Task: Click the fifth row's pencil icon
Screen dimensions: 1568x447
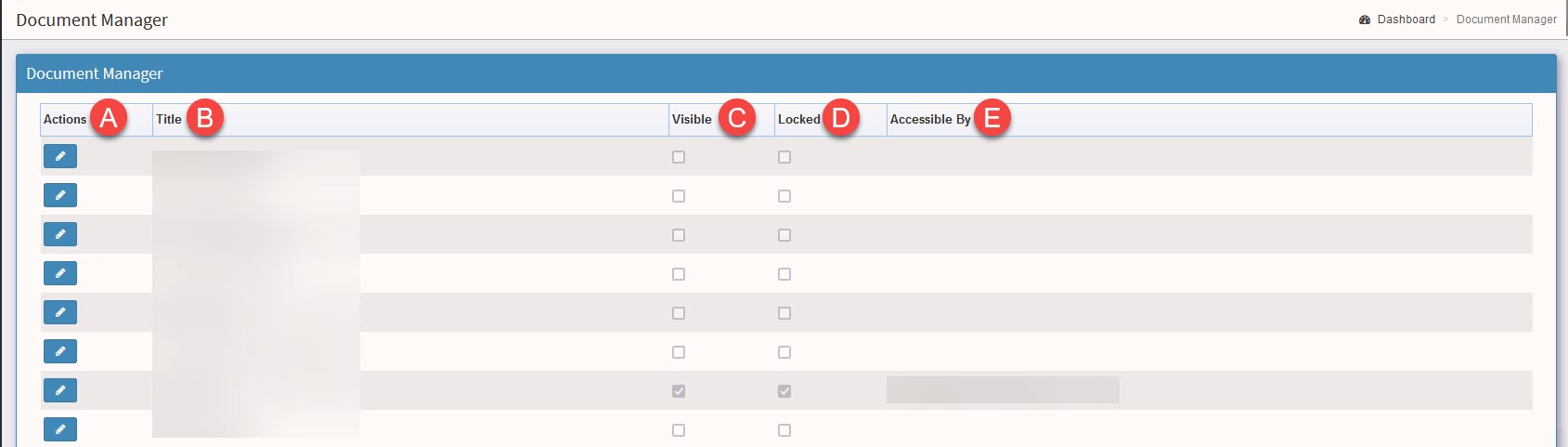Action: click(59, 312)
